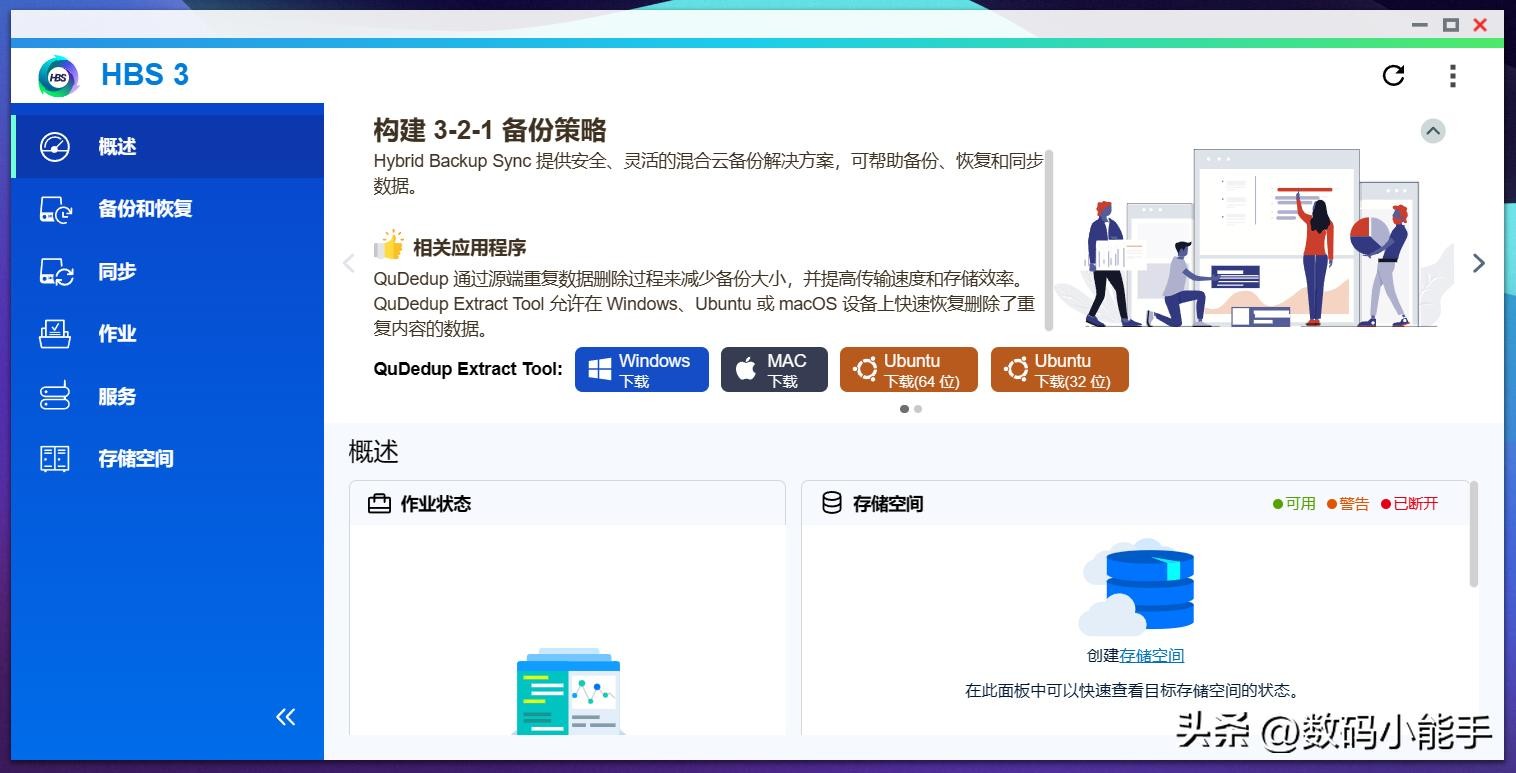Click the 同步 sync sidebar icon
Viewport: 1516px width, 773px height.
click(56, 272)
